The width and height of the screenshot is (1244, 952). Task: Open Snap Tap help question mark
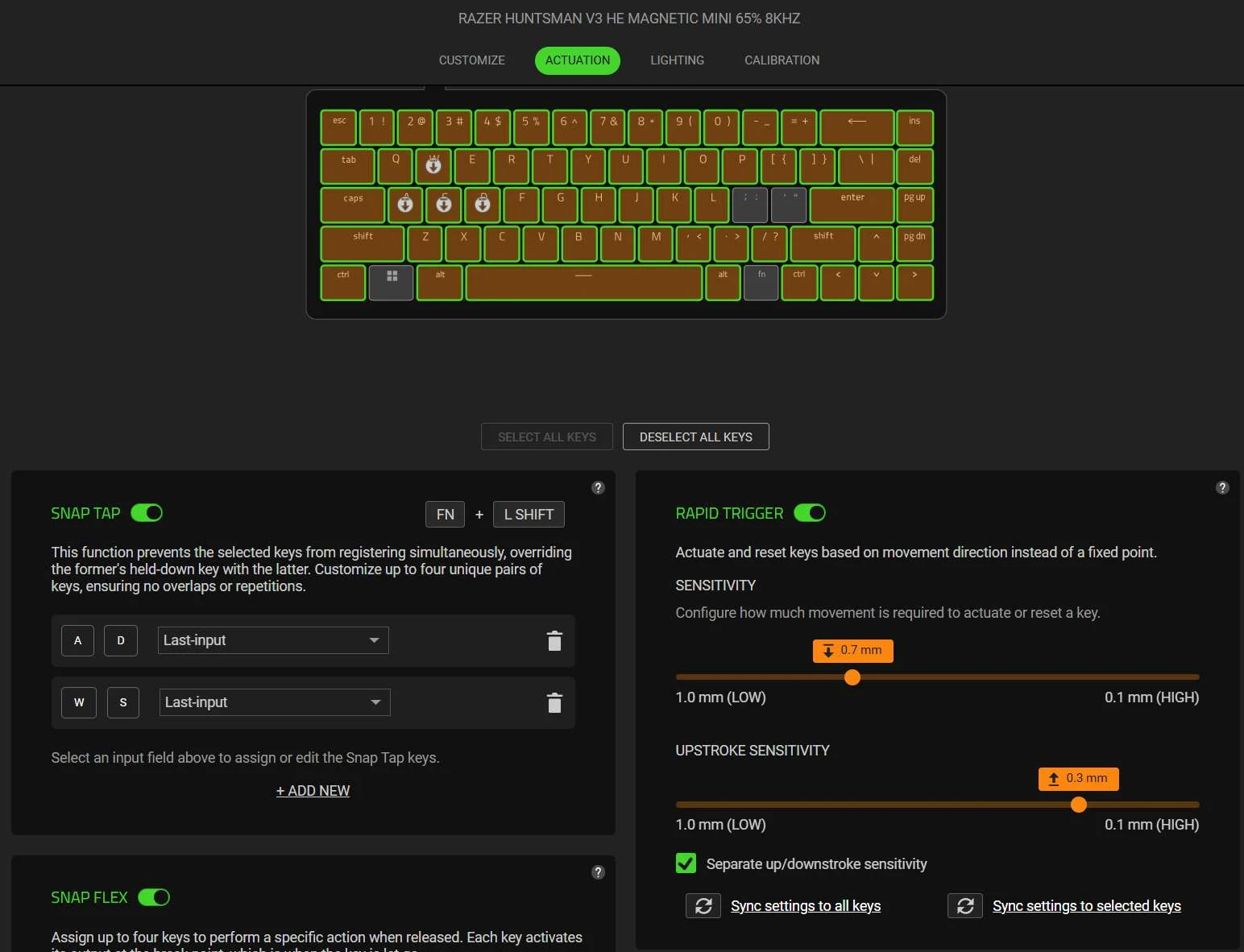598,487
